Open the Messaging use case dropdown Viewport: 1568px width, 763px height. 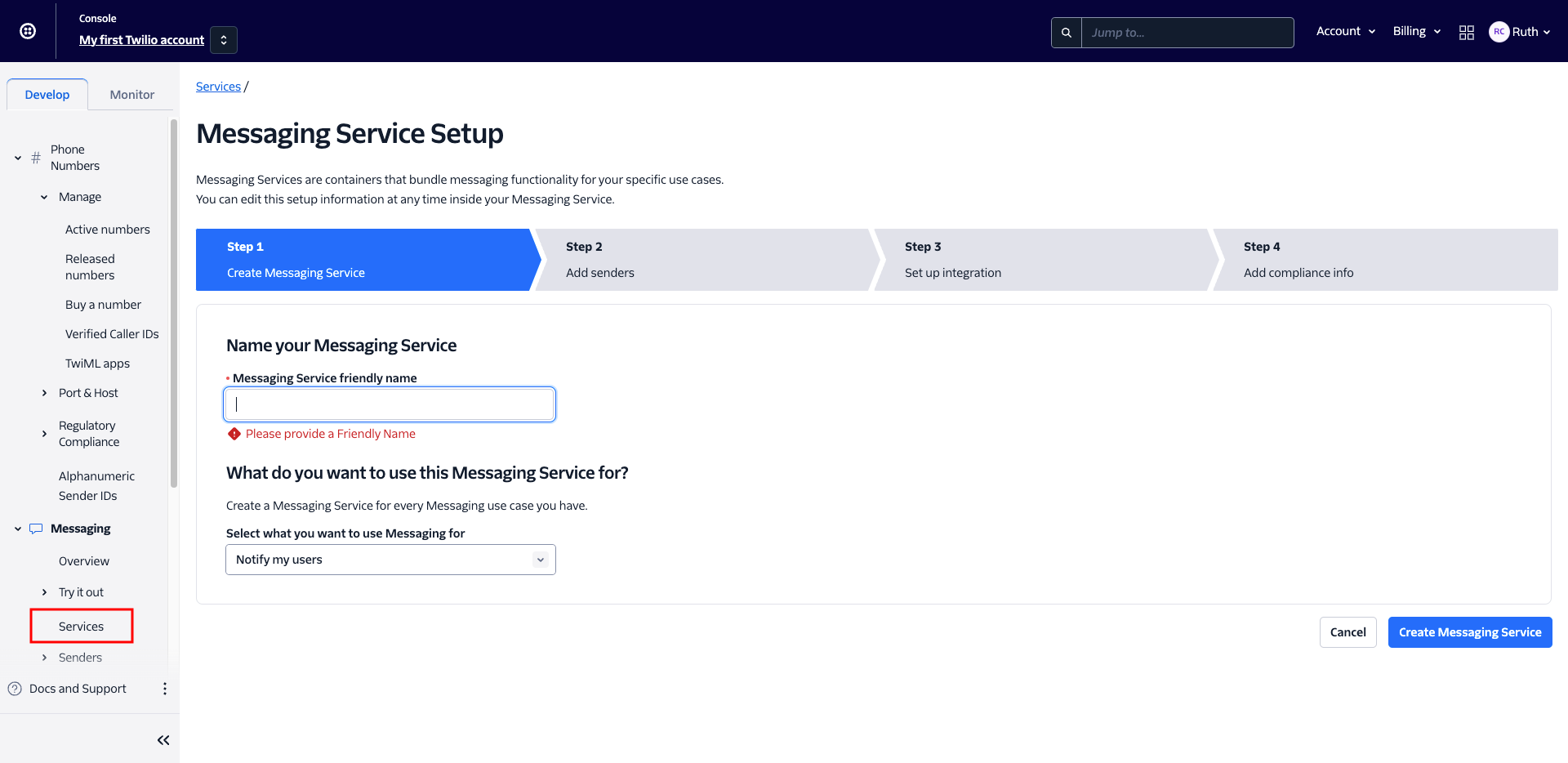click(390, 560)
